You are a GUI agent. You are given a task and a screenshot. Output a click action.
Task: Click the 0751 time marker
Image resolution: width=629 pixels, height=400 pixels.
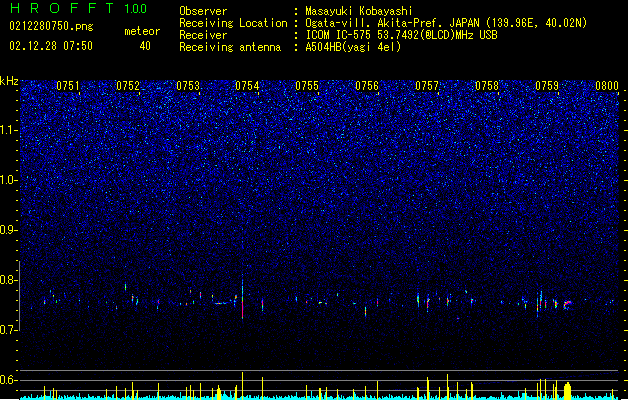tap(68, 86)
